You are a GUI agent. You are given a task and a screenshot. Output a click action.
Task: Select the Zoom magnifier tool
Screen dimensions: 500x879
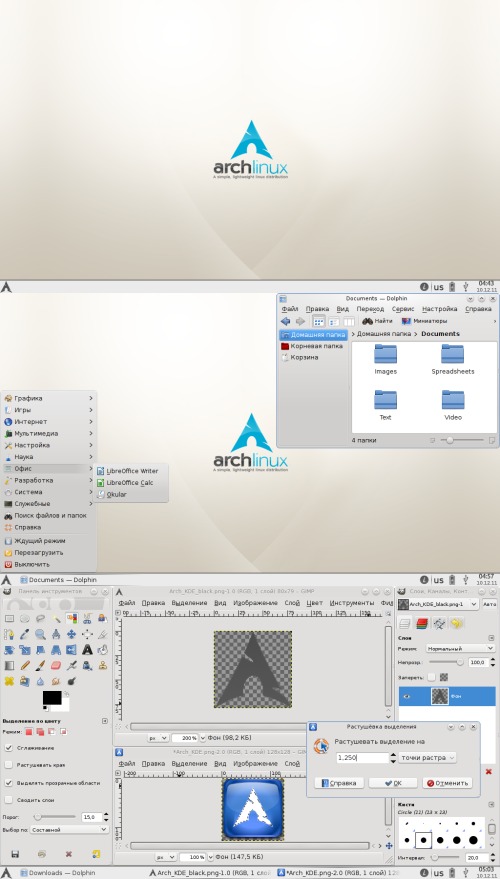point(40,635)
